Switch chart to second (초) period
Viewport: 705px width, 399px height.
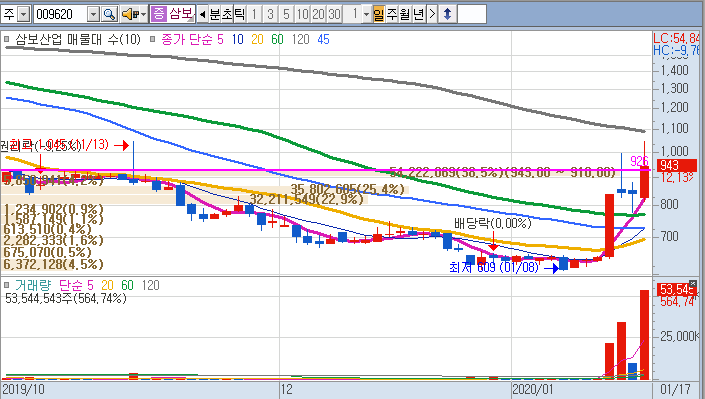tap(227, 14)
